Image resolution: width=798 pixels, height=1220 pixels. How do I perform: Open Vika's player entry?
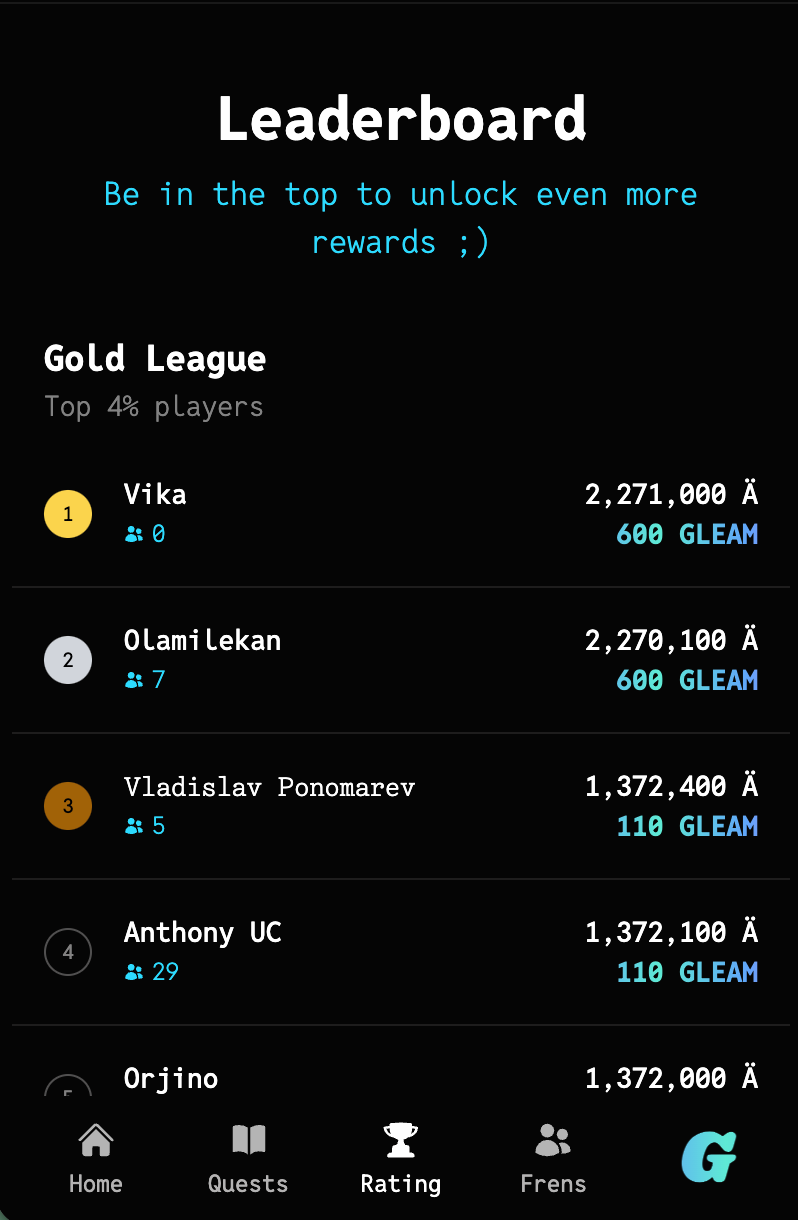point(399,514)
